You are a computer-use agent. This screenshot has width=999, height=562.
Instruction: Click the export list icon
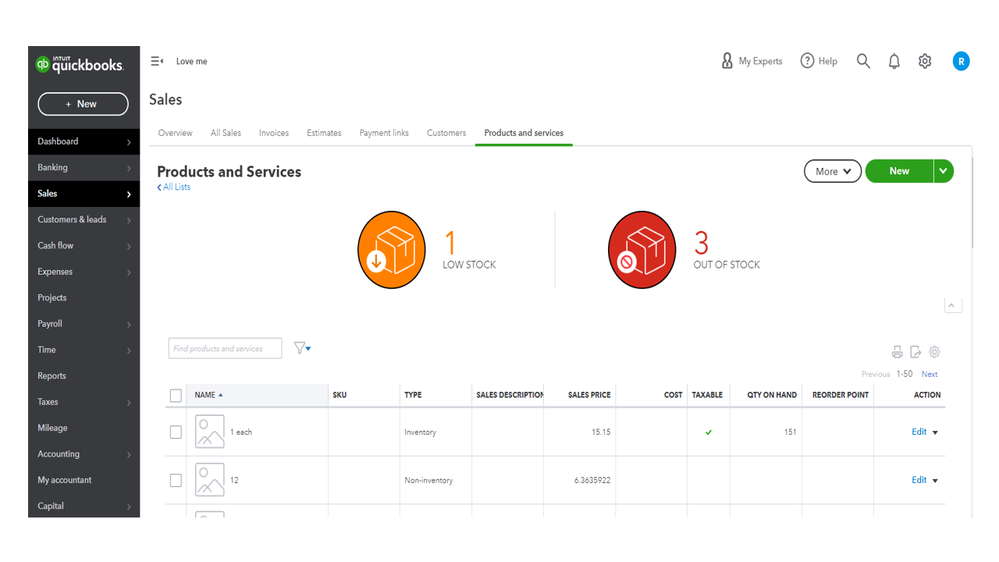click(915, 352)
